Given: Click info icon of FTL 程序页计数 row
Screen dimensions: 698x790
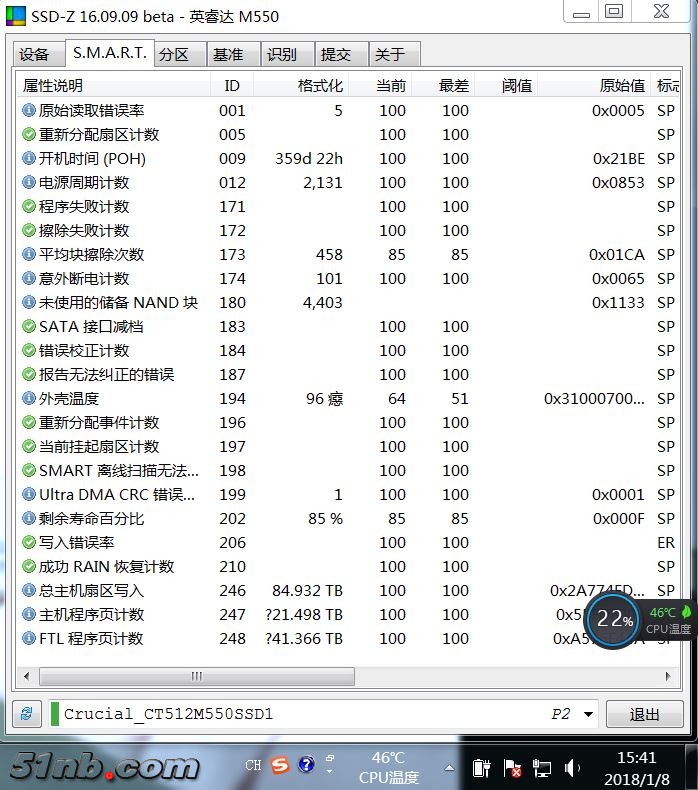Looking at the screenshot, I should pos(29,638).
